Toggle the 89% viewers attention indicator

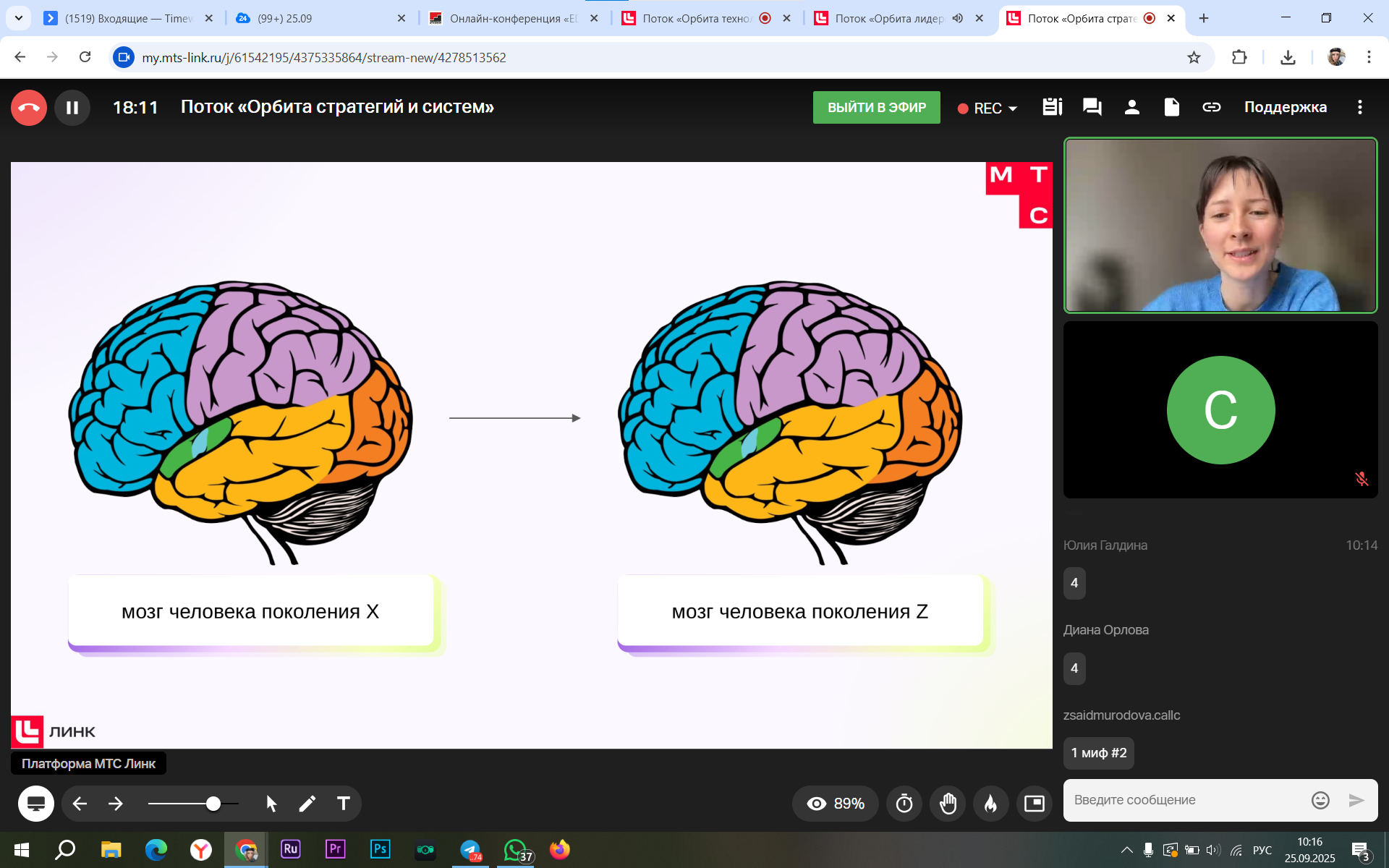pyautogui.click(x=836, y=804)
